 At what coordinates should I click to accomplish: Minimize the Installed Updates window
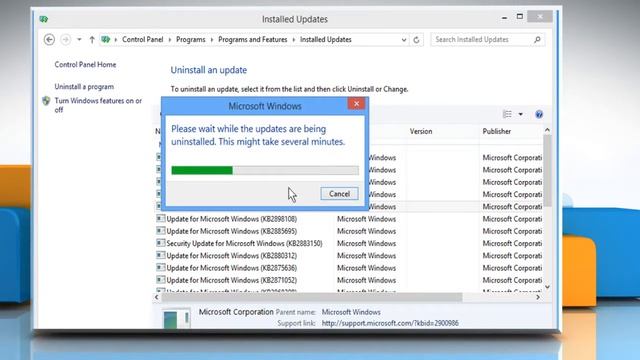point(504,18)
